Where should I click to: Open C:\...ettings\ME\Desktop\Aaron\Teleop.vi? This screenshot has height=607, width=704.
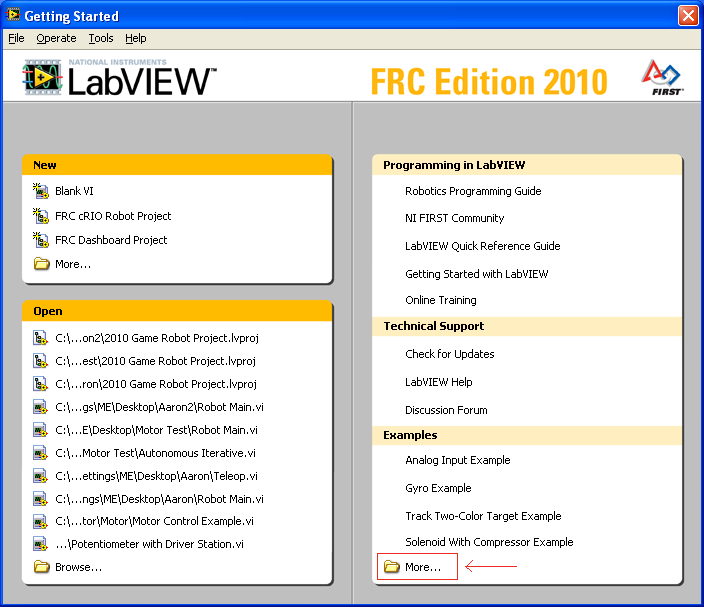point(156,476)
